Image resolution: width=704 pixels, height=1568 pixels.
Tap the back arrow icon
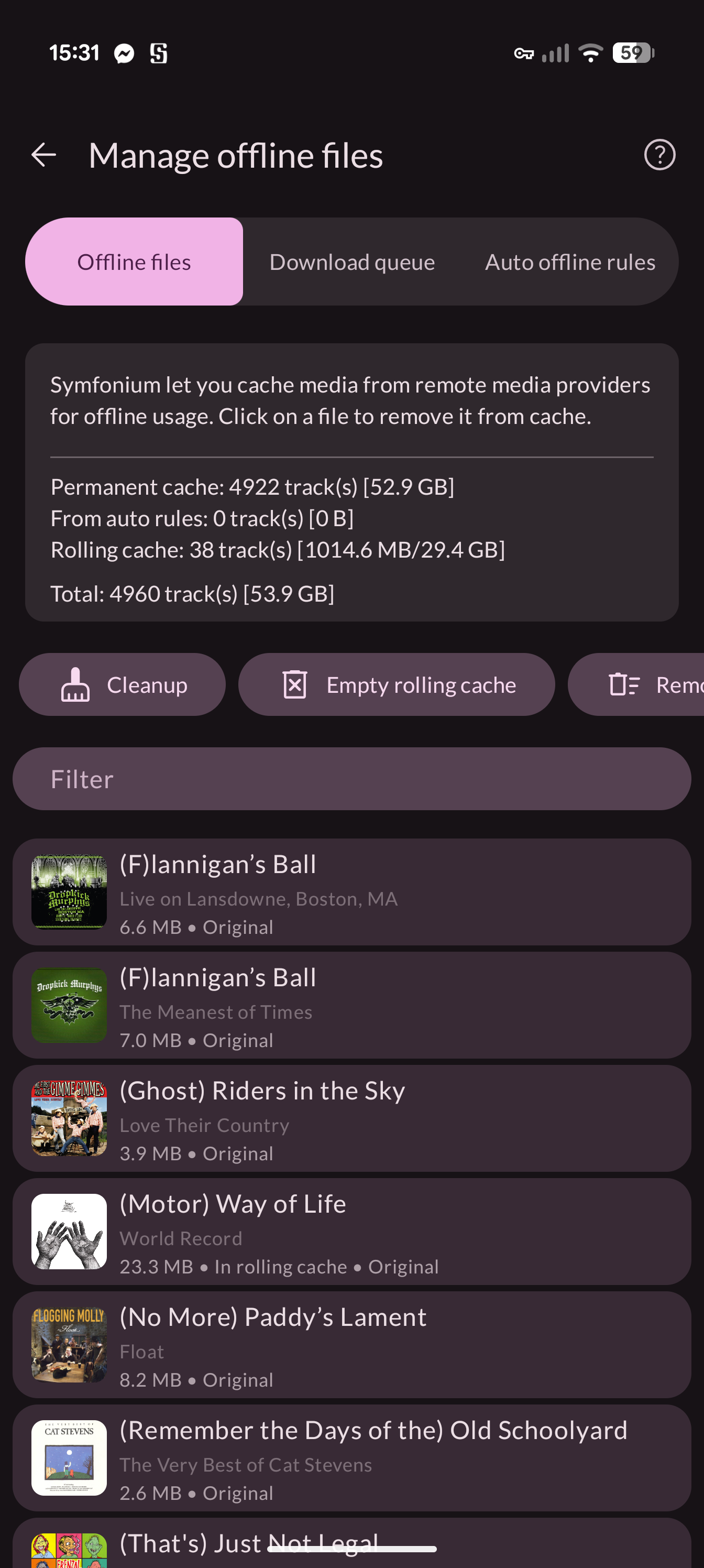pos(44,155)
